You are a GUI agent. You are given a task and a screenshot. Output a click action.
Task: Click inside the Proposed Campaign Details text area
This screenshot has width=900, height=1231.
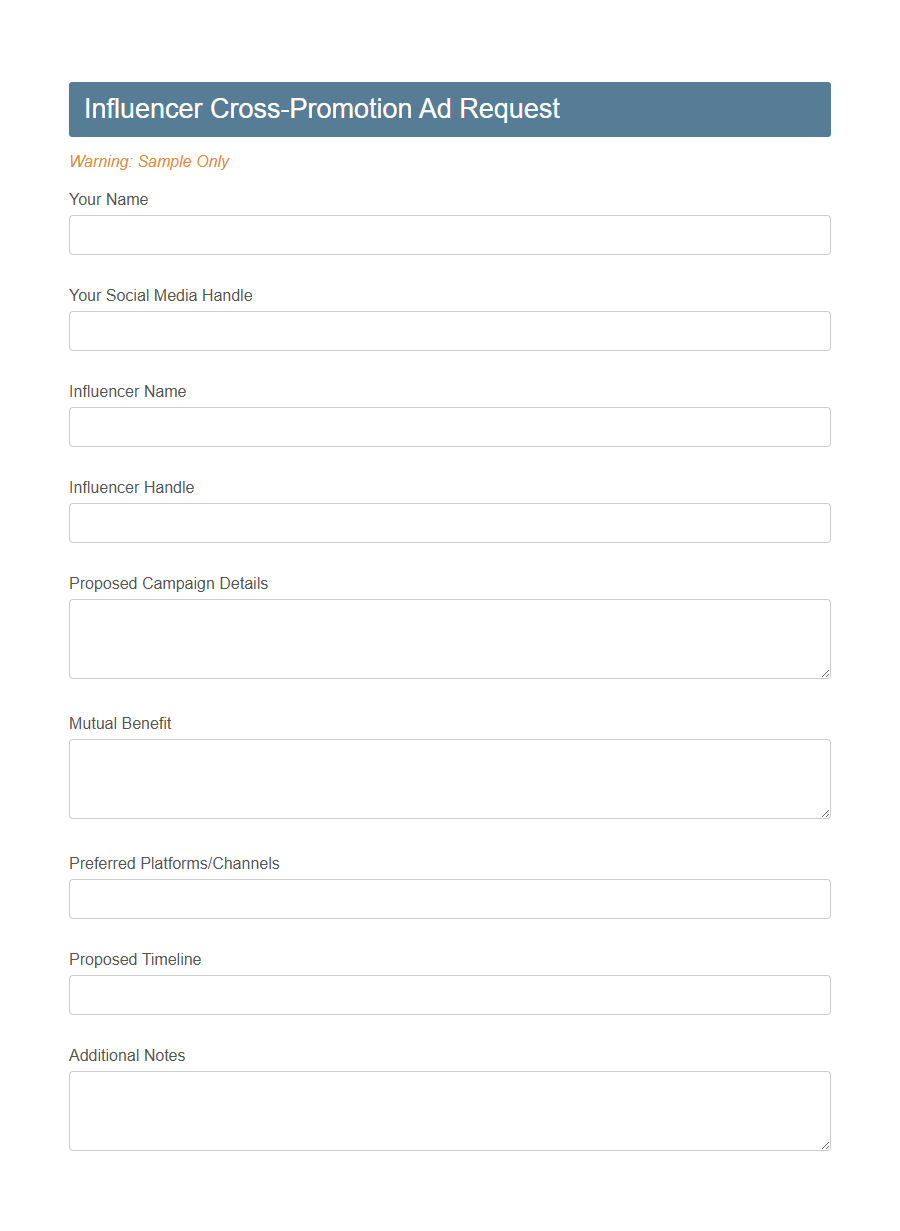449,638
